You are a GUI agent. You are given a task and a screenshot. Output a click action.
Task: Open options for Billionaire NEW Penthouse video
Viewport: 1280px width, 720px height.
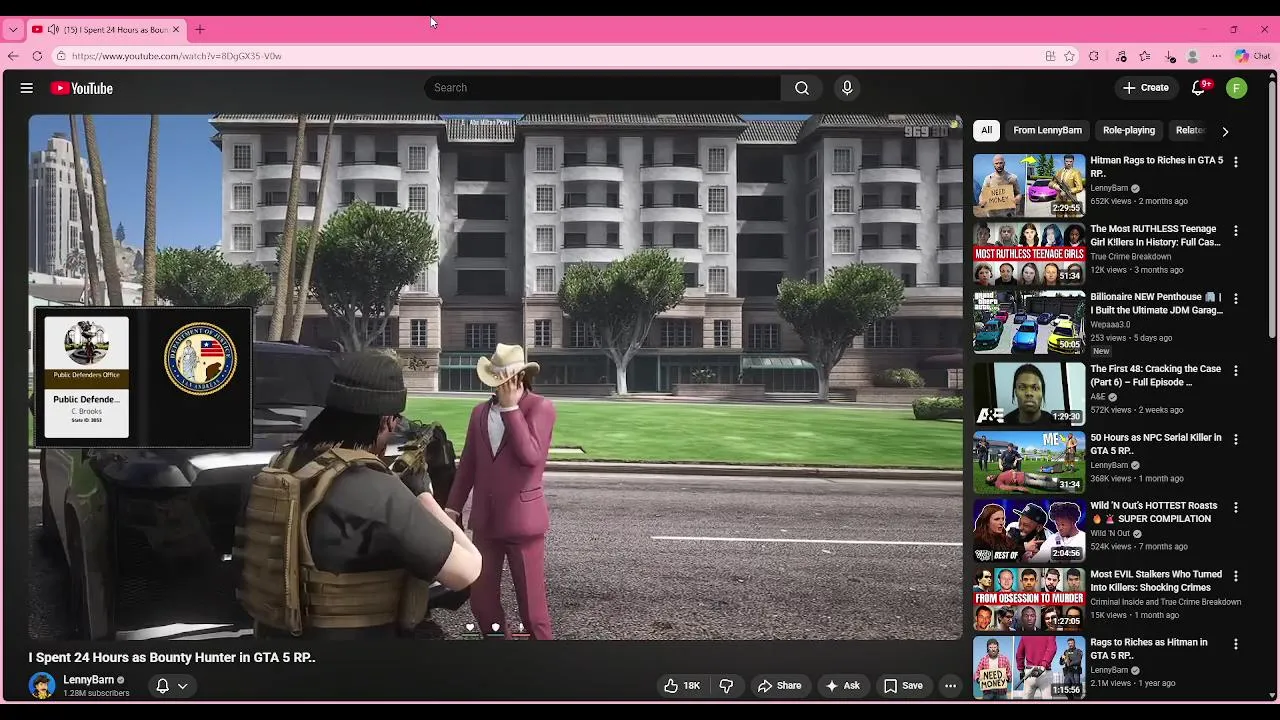point(1236,299)
